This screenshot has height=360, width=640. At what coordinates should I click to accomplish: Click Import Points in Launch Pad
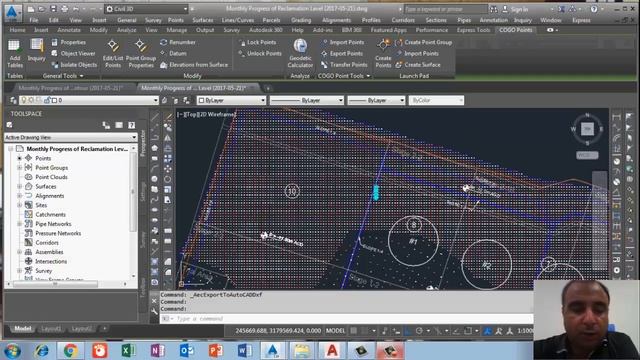coord(417,53)
